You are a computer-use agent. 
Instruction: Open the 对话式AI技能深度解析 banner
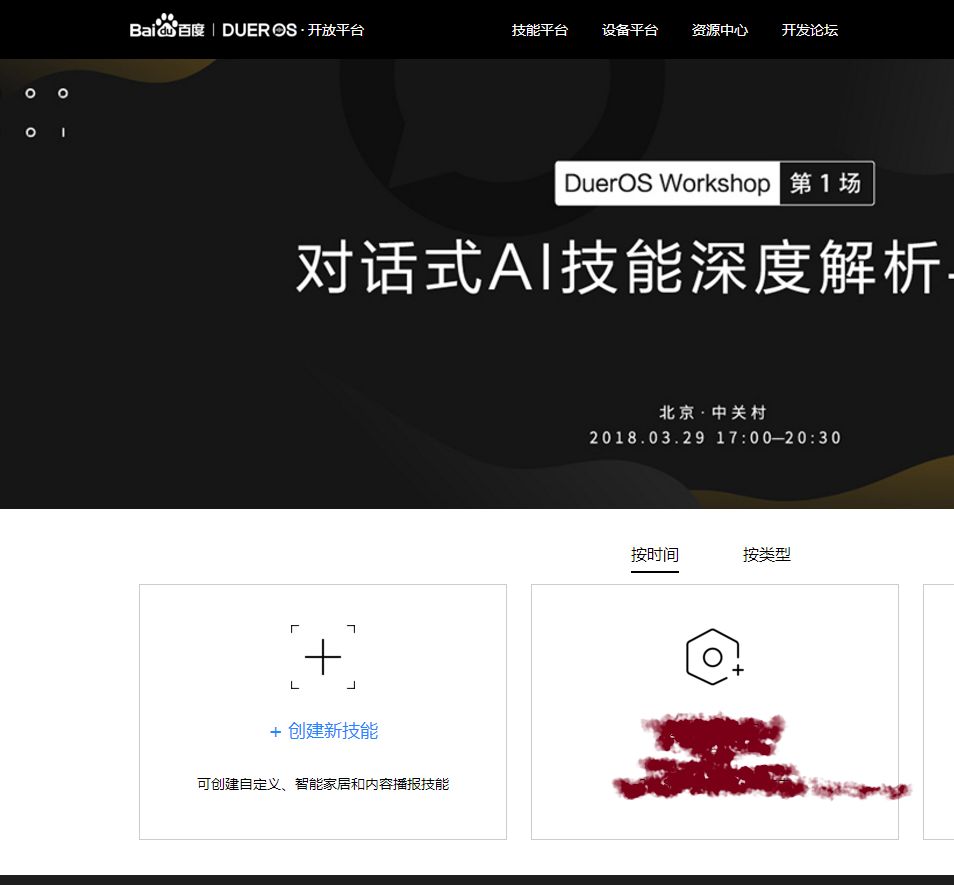[624, 267]
